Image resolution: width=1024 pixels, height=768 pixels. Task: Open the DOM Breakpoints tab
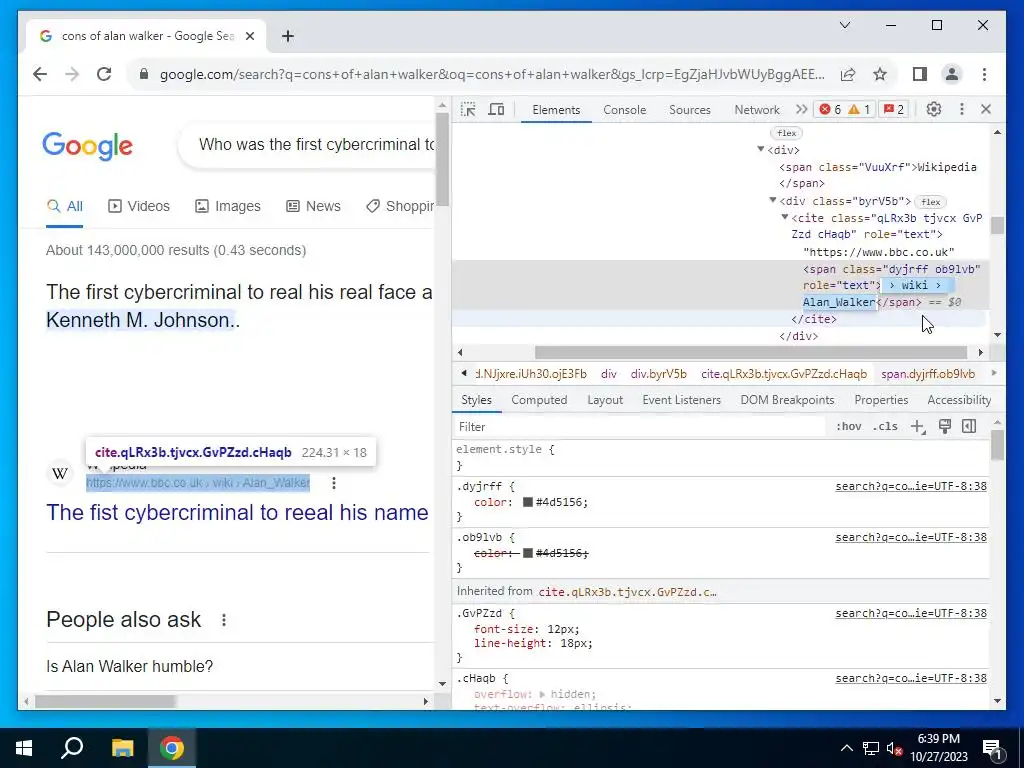(787, 400)
